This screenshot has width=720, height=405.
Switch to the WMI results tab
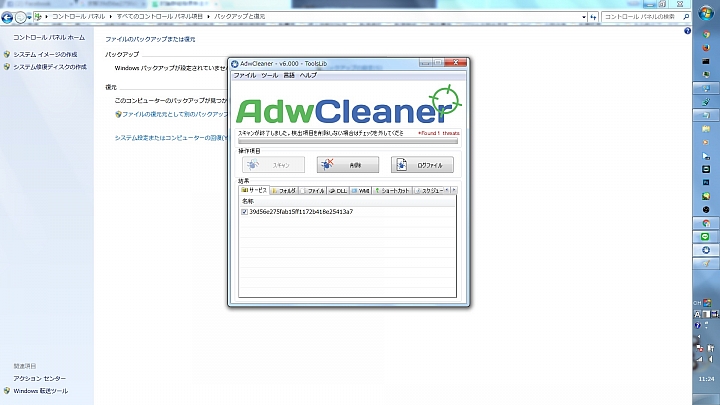pos(360,191)
